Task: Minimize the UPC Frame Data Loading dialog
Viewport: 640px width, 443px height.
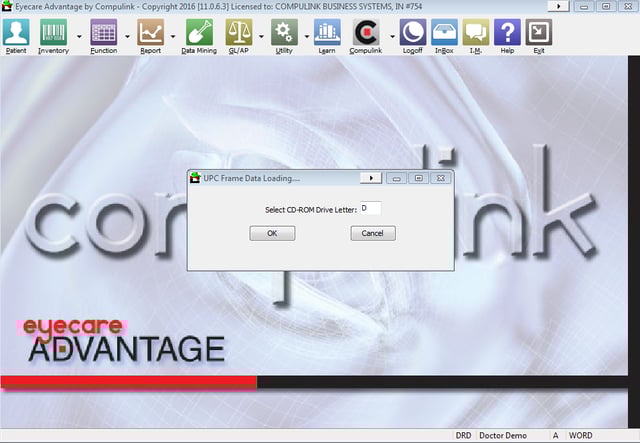Action: click(396, 178)
